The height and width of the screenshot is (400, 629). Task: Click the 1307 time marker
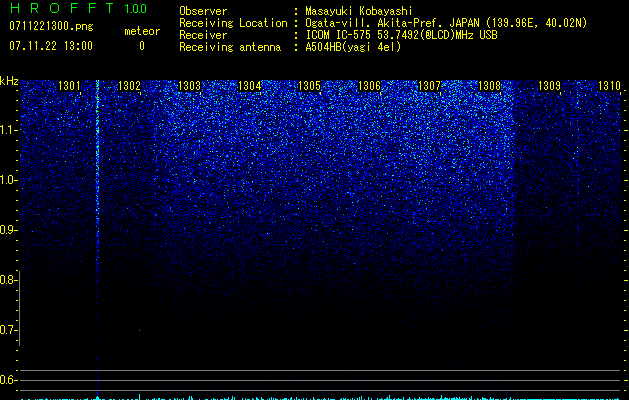click(x=429, y=86)
